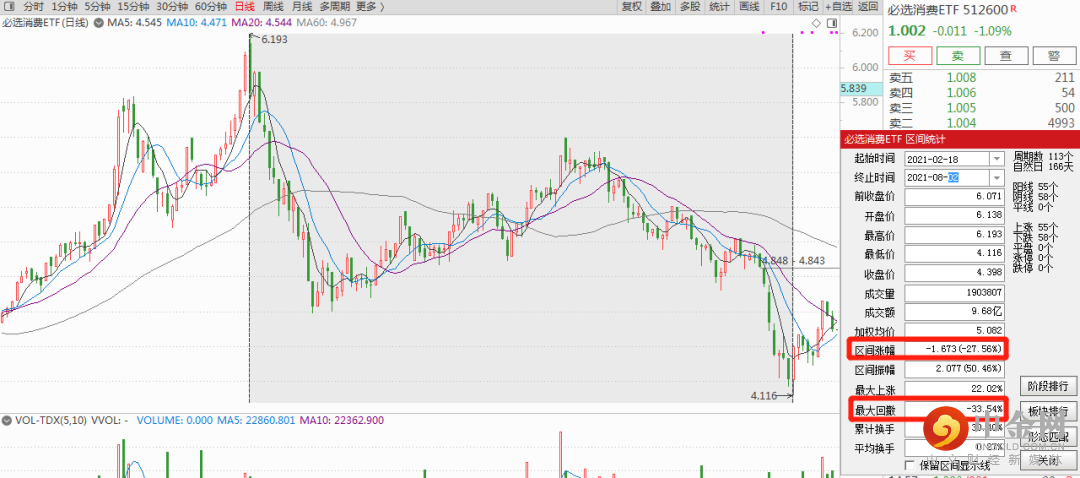Click the 前收盘价 value 6.071
Image resolution: width=1080 pixels, height=478 pixels.
click(x=954, y=197)
